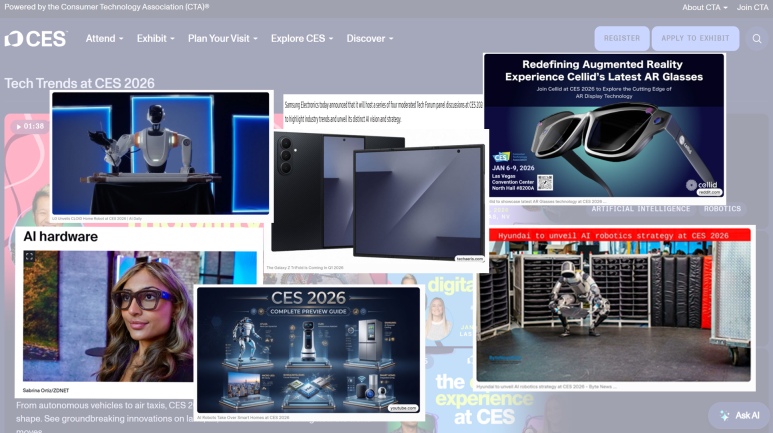This screenshot has height=433, width=773.
Task: Click the youtube.com source label
Action: [x=403, y=408]
